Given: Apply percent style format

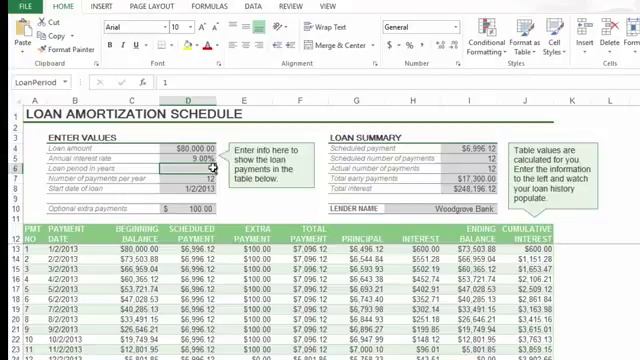Looking at the screenshot, I should [x=409, y=45].
